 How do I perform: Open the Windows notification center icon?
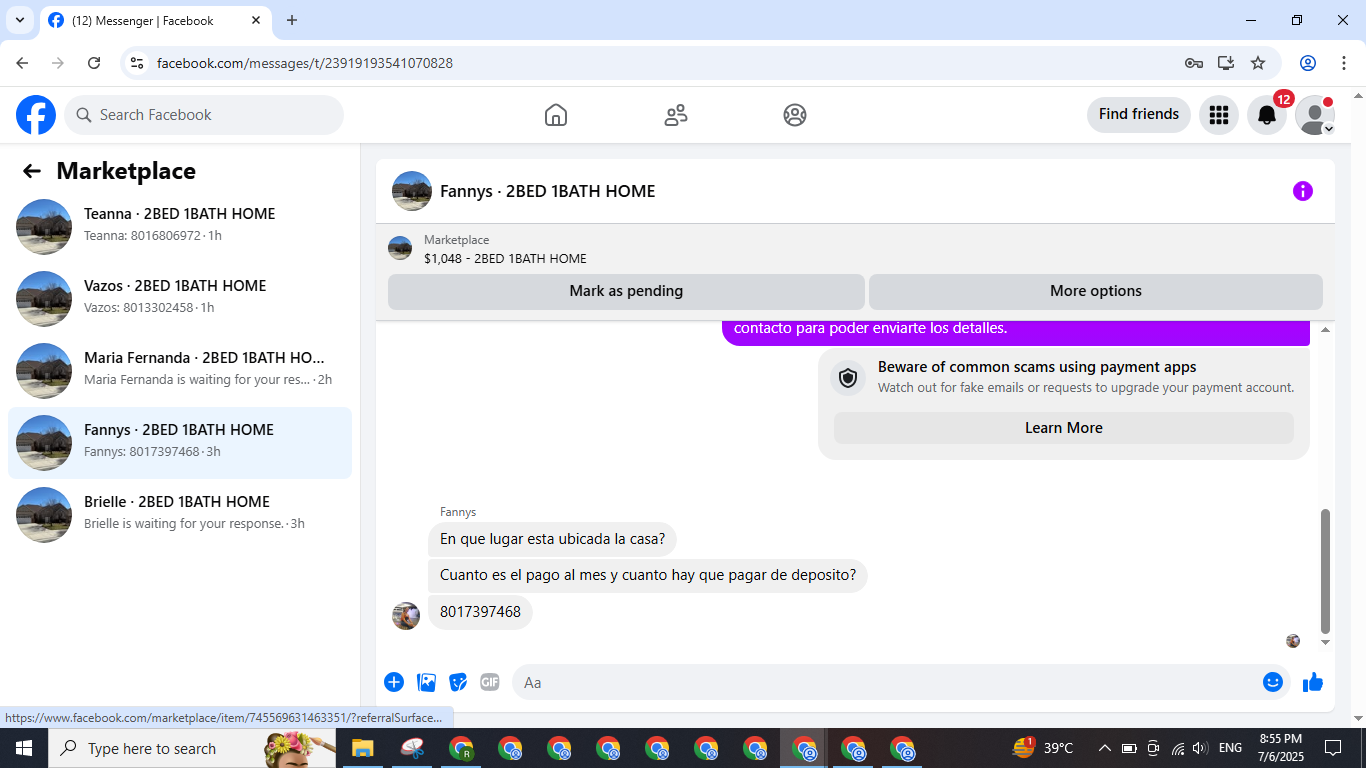click(x=1332, y=748)
